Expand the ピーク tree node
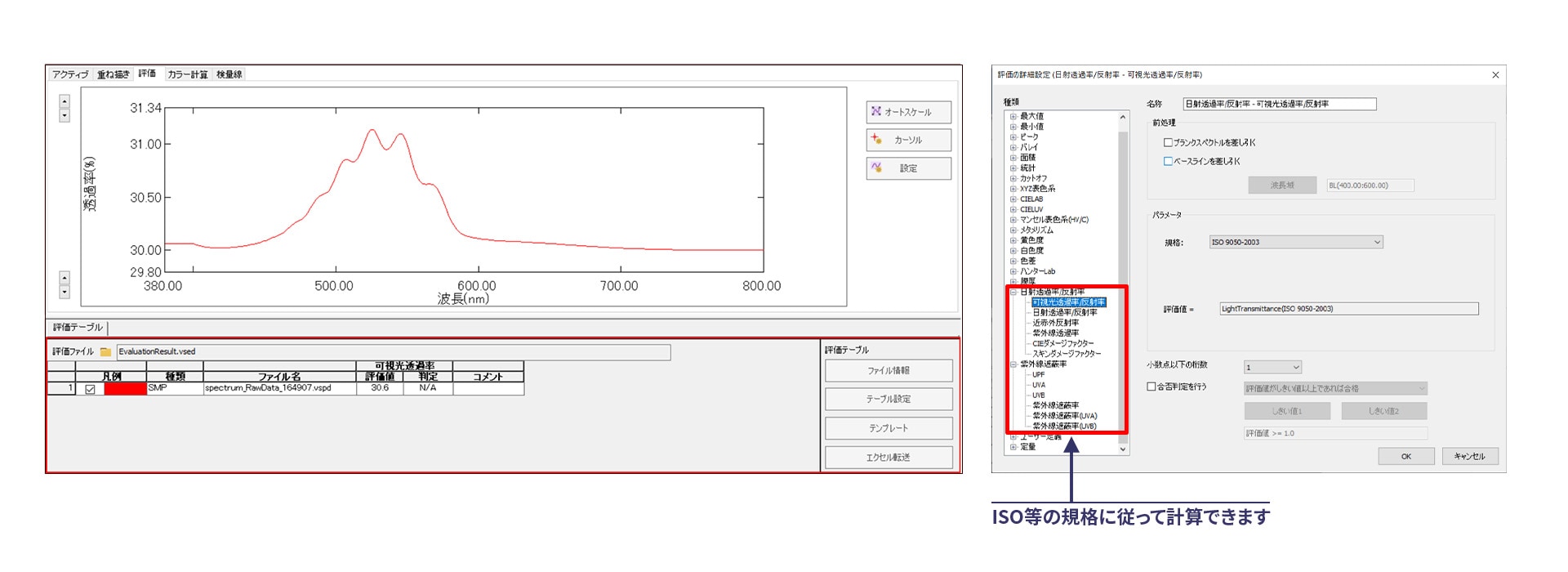 (x=1013, y=137)
